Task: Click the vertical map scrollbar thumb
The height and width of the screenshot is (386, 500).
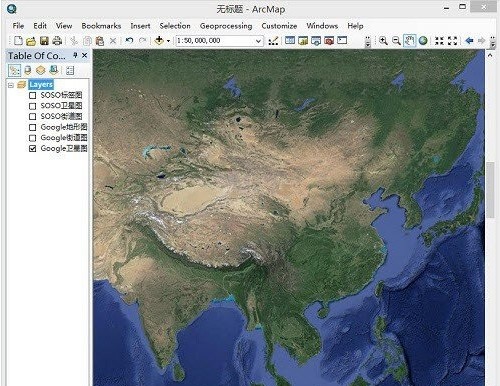Action: (x=490, y=190)
